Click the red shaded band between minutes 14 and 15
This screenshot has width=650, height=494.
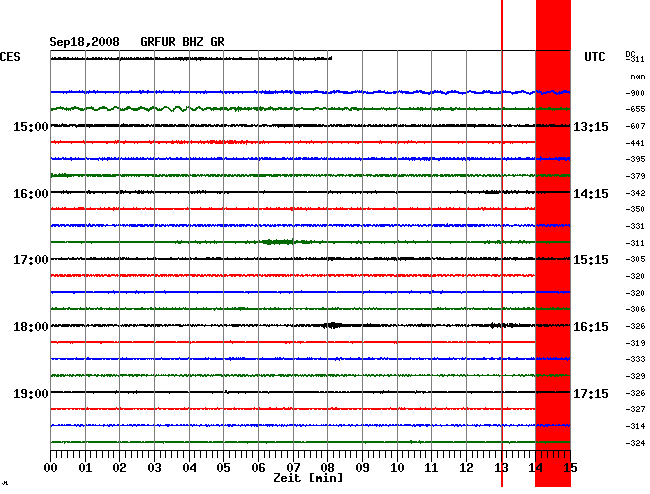(553, 243)
